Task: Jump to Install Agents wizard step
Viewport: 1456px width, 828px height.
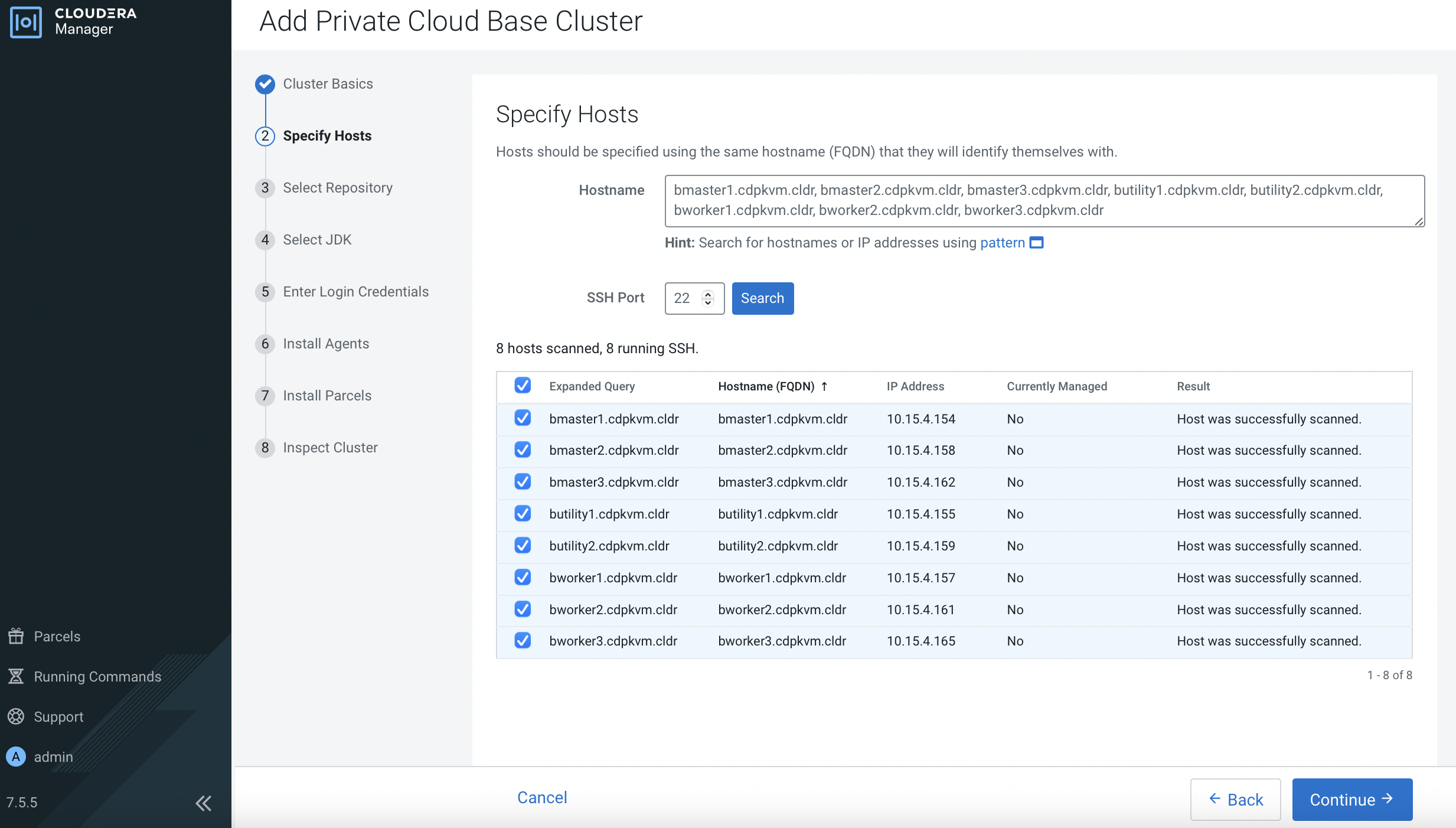Action: click(325, 344)
